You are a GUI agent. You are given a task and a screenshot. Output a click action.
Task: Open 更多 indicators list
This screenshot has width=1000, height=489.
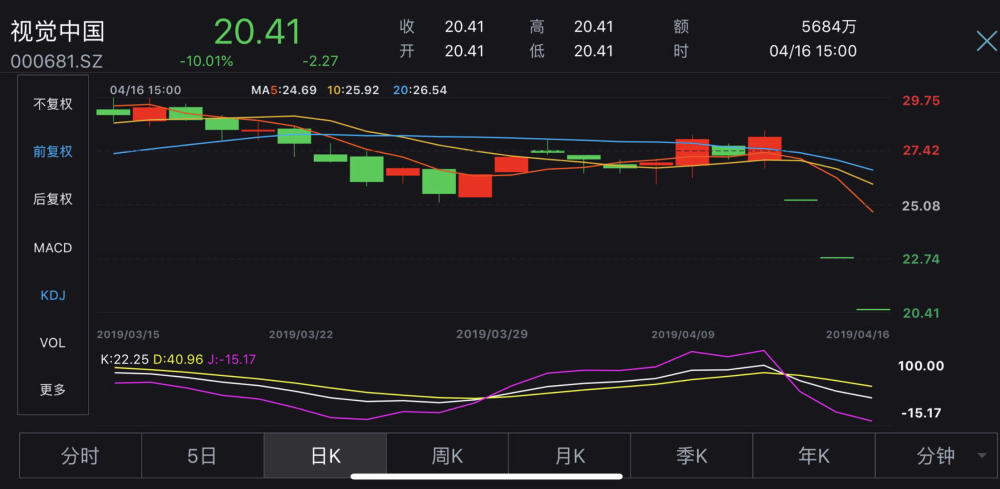[x=53, y=390]
